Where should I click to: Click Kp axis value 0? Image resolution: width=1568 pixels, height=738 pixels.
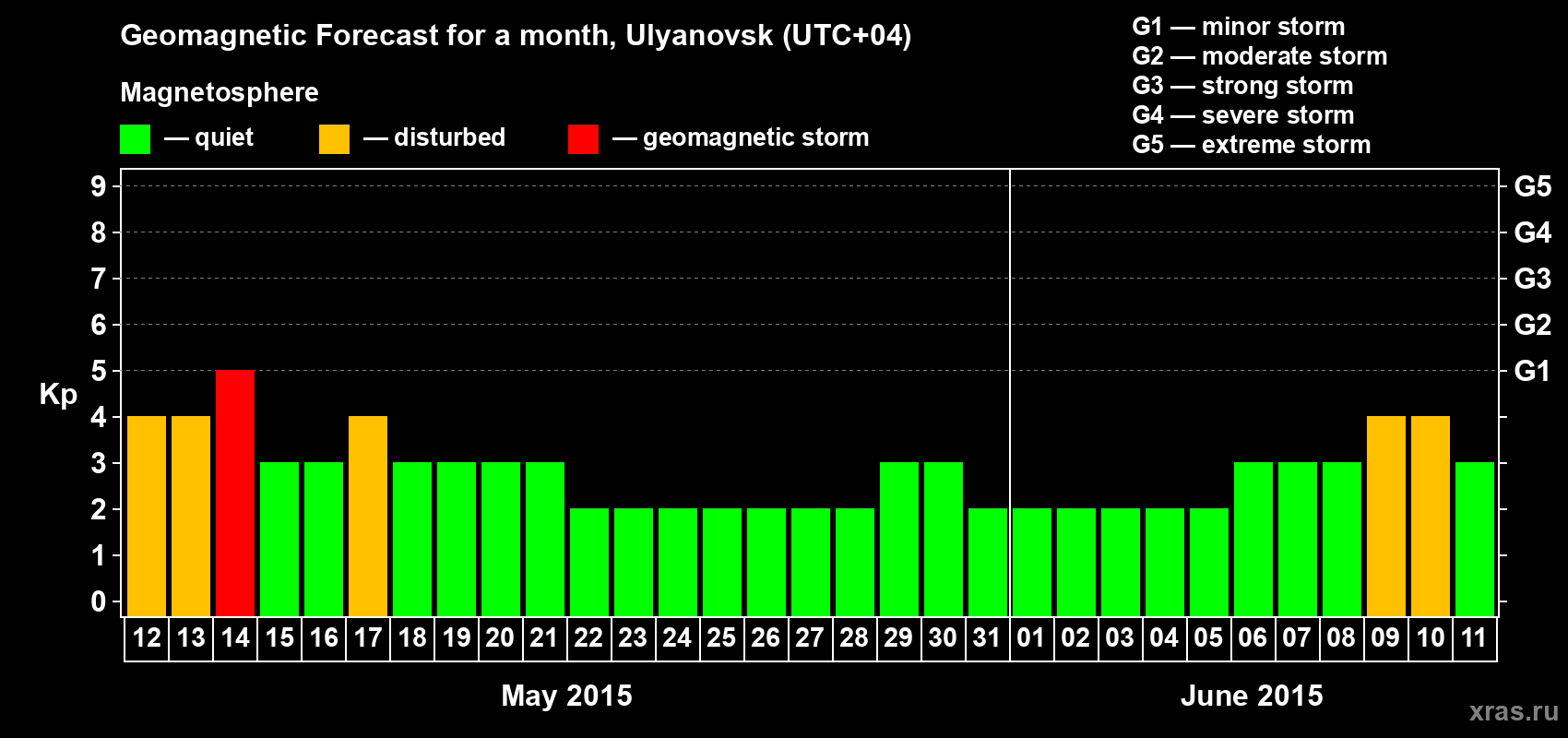coord(99,601)
